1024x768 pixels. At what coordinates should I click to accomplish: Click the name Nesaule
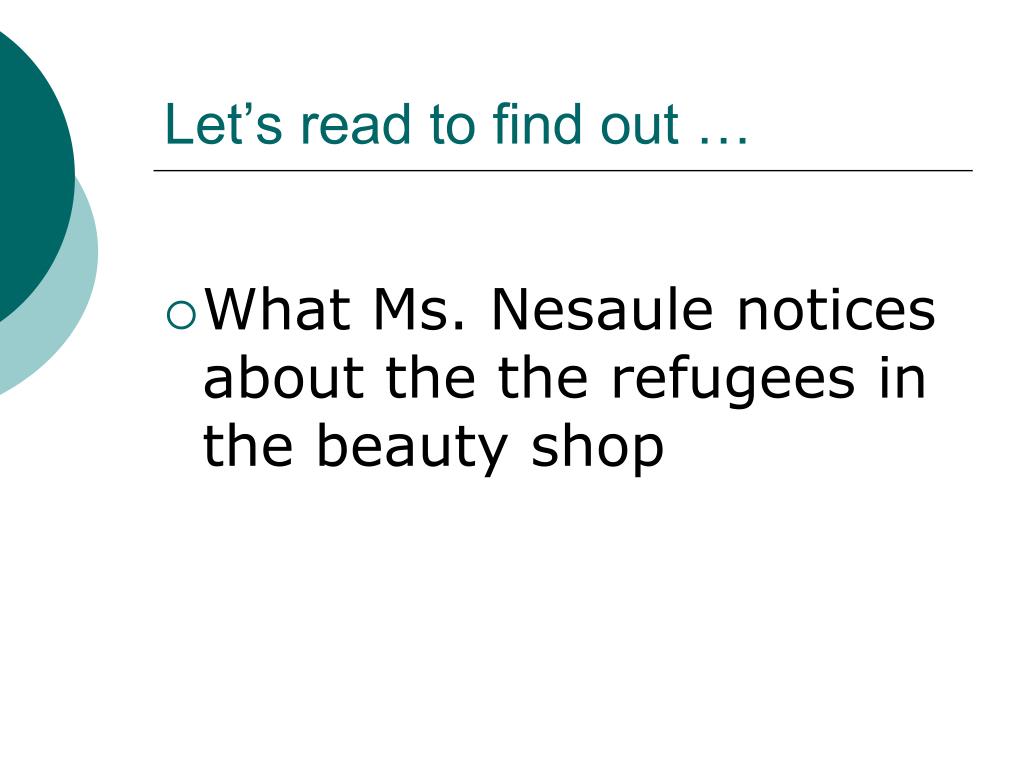(x=602, y=309)
